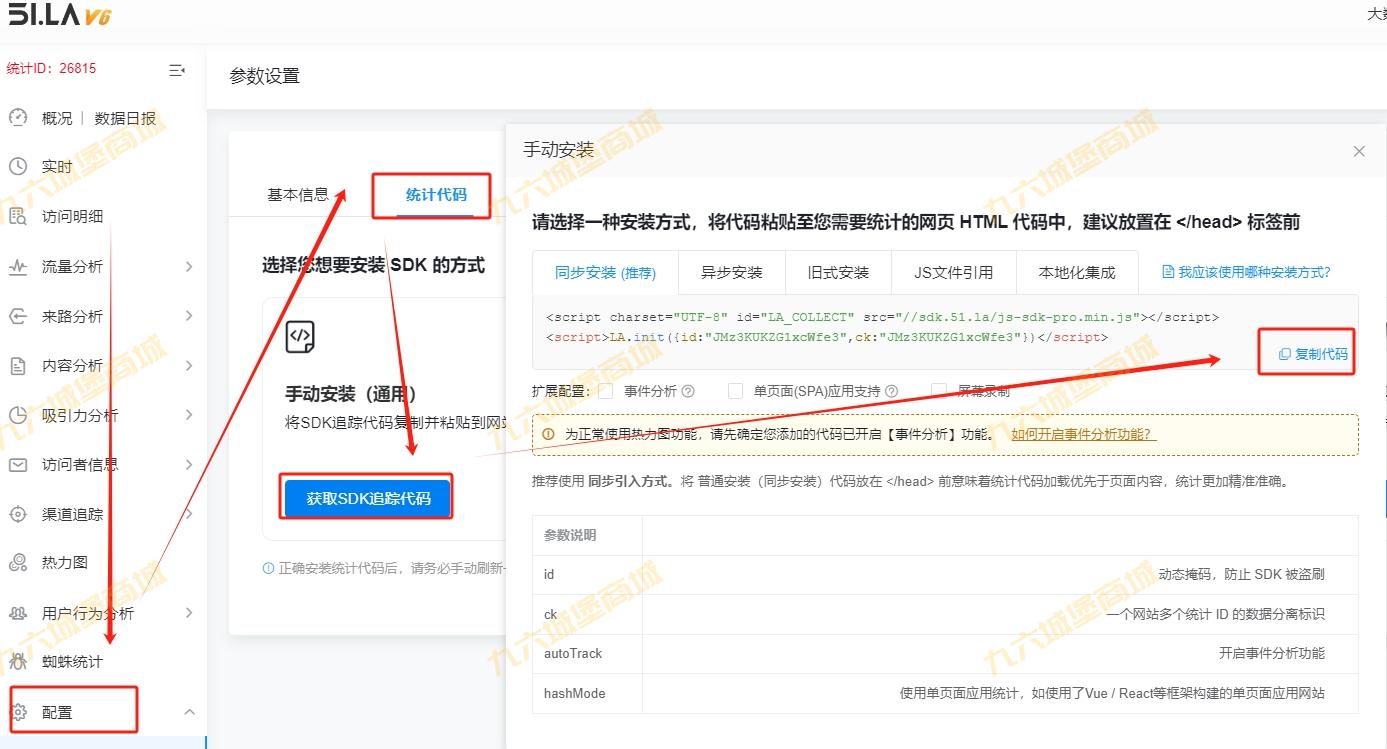Screen dimensions: 1387x749
Task: Click the 复制代码 button
Action: pos(1313,354)
